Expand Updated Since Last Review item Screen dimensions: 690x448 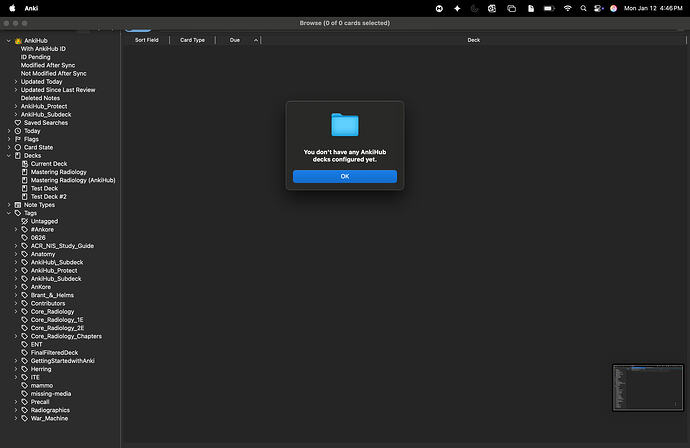point(16,90)
